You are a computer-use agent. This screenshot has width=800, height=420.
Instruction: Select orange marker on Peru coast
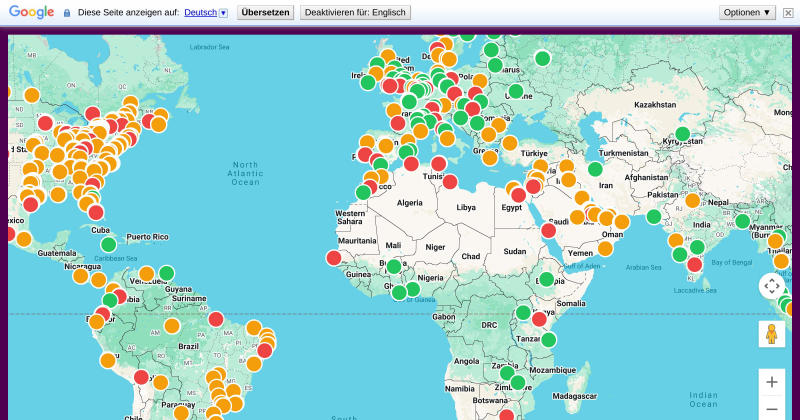(x=108, y=360)
